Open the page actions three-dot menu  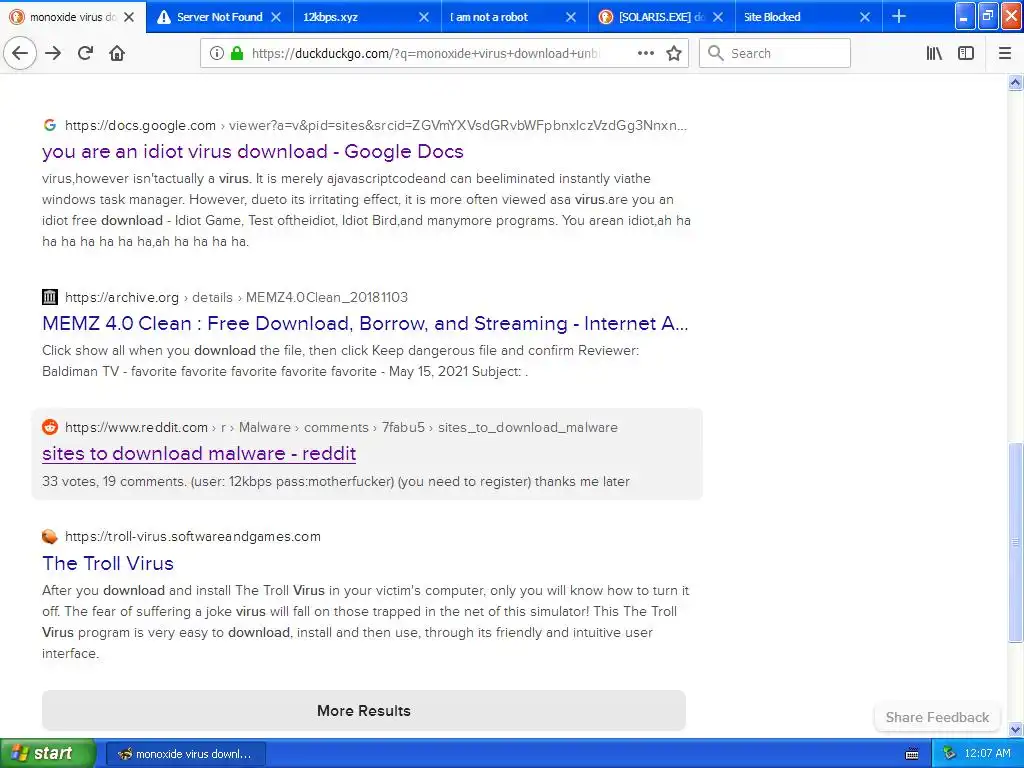click(x=645, y=53)
